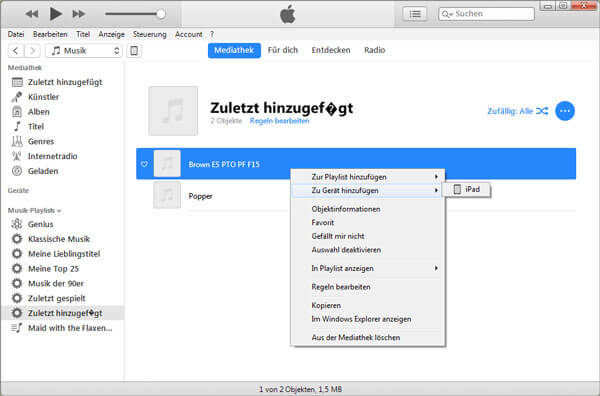Click the Brown ES PTO PF F15 artwork thumbnail

pyautogui.click(x=167, y=164)
